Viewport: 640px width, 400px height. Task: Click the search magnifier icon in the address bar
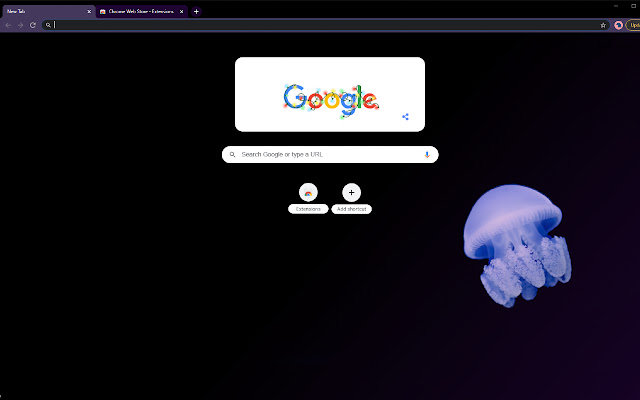48,25
